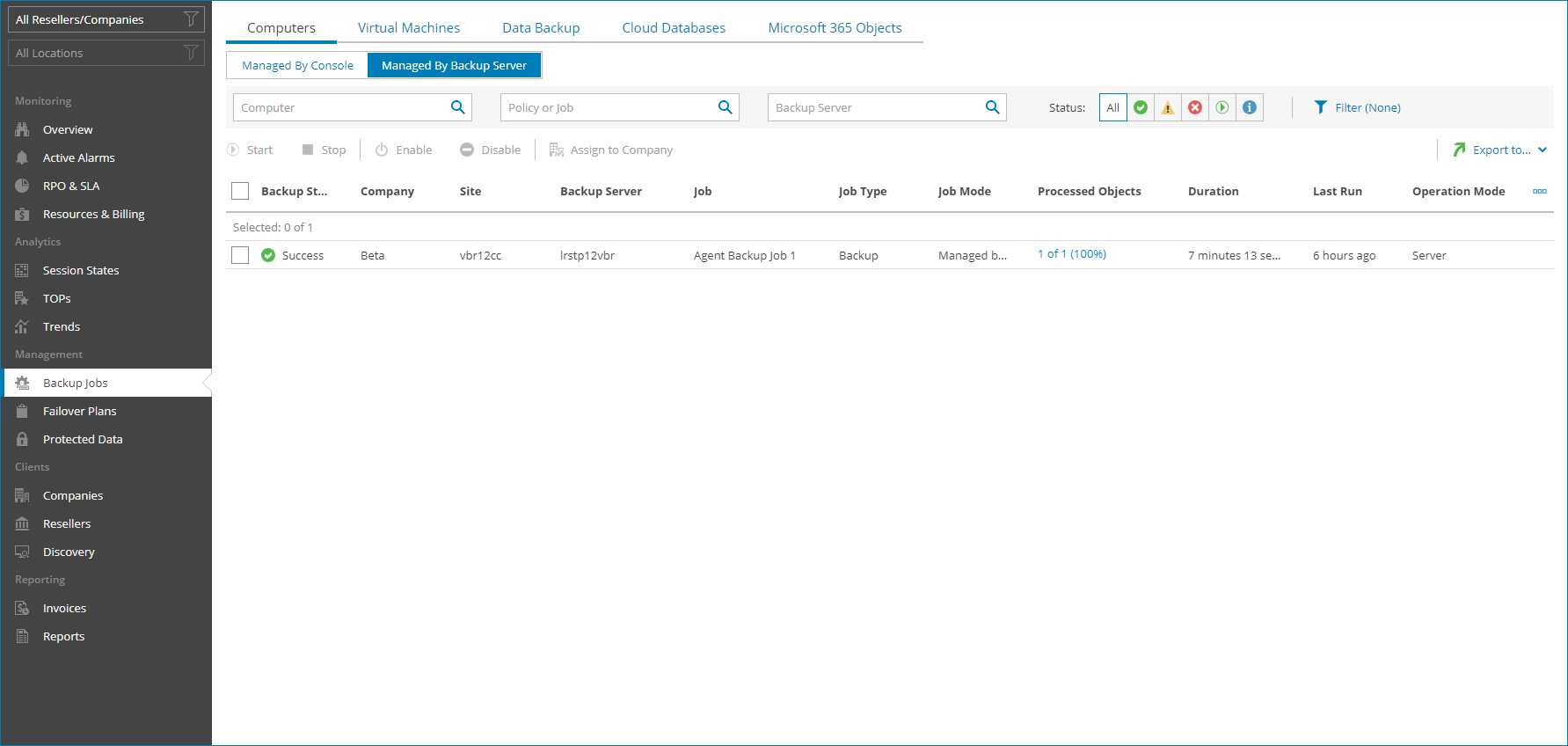The width and height of the screenshot is (1568, 746).
Task: Open the Overview monitoring page
Action: tap(68, 129)
